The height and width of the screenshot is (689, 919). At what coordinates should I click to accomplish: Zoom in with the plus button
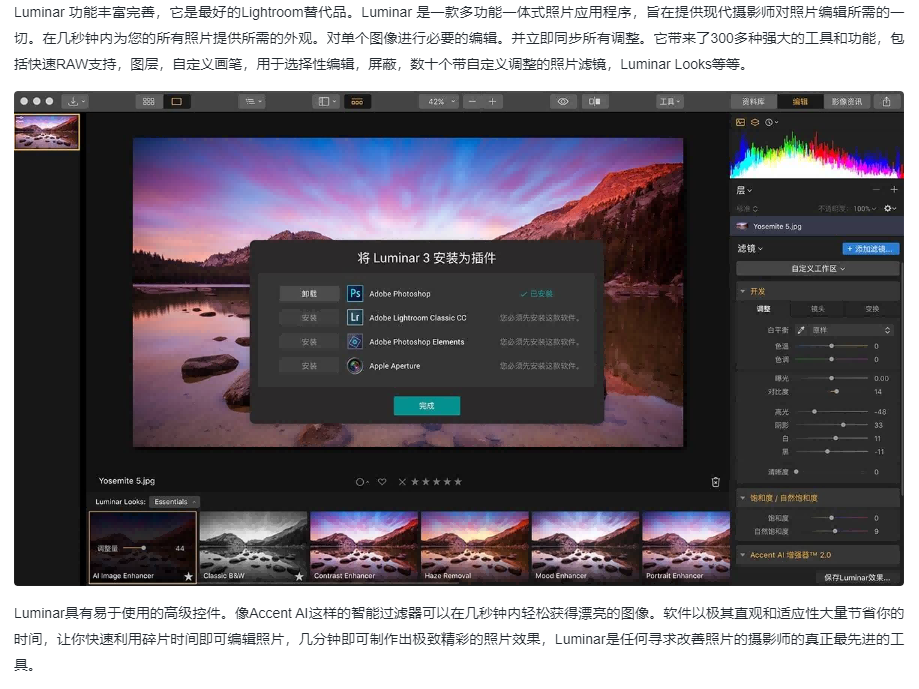pyautogui.click(x=492, y=101)
